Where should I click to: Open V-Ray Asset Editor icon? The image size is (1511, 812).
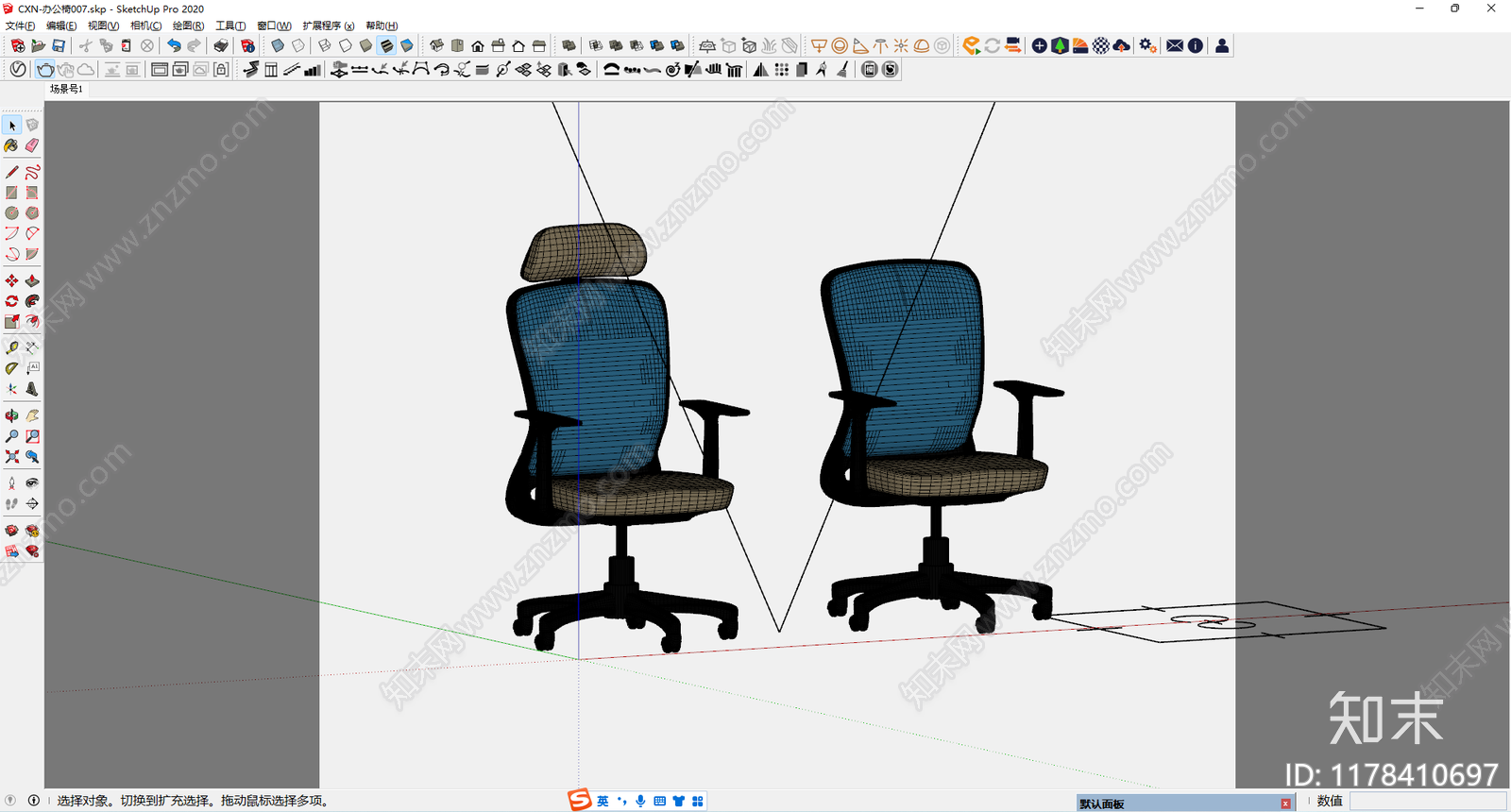point(18,69)
